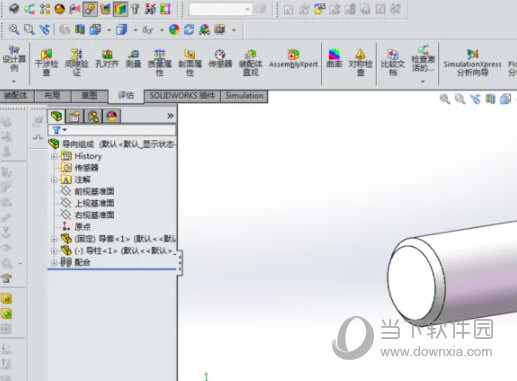Open Hide/Show Items dropdown arrow
The height and width of the screenshot is (381, 517).
pyautogui.click(x=162, y=30)
